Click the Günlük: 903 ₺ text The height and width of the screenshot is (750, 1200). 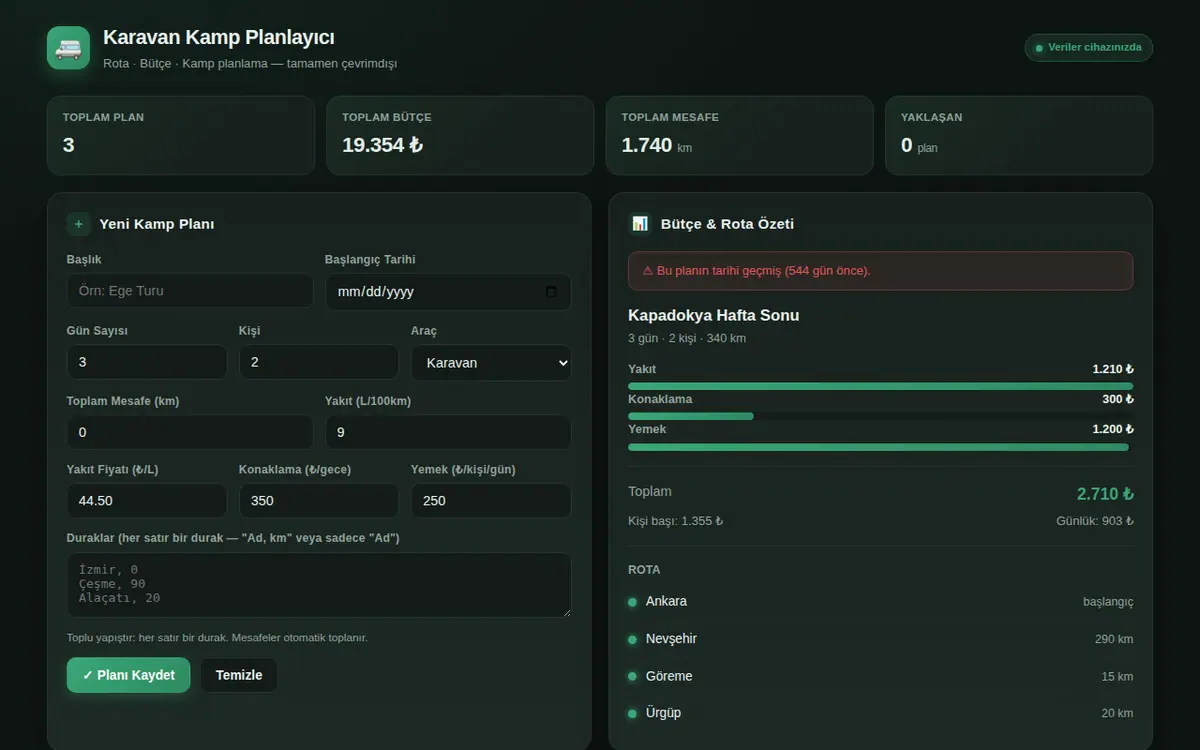(1095, 521)
